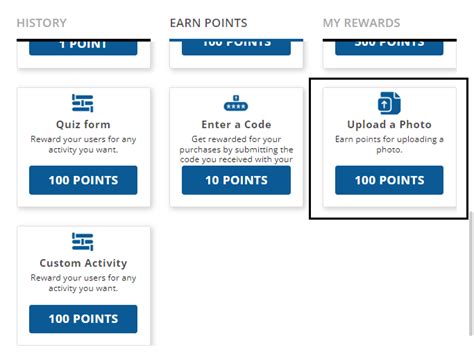Image resolution: width=474 pixels, height=361 pixels.
Task: Click the Custom Activity heading
Action: 83,263
